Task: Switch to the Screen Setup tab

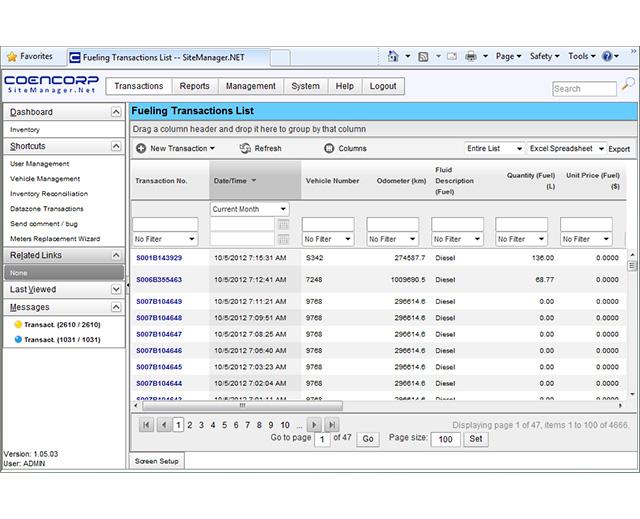Action: [x=157, y=461]
